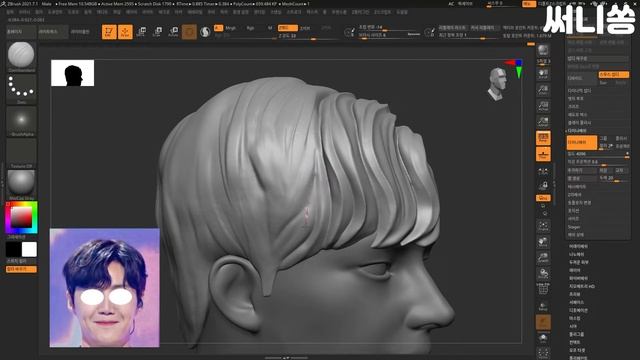The image size is (640, 360).
Task: Adjust the Sub Projection 0.6 slider
Action: pyautogui.click(x=598, y=162)
